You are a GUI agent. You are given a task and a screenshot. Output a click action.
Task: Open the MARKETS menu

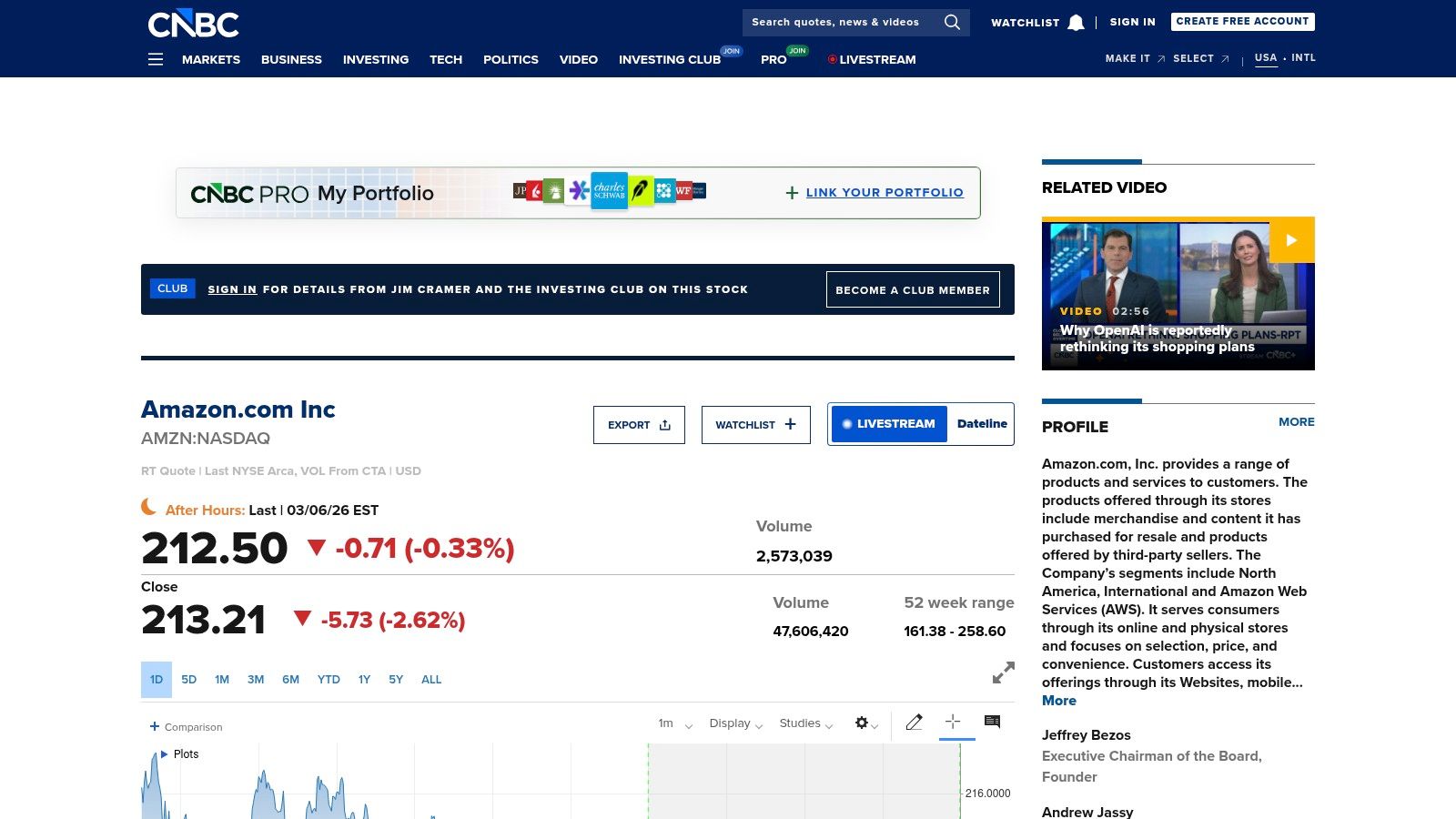(x=211, y=59)
